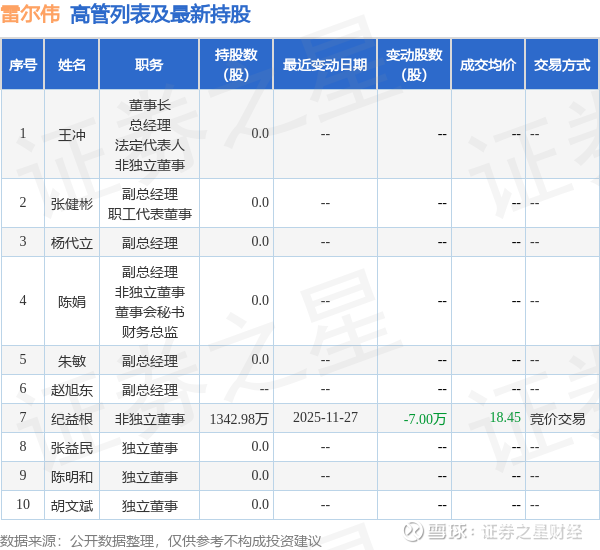Click the 0.0 holdings in 胡文斌's row
The height and width of the screenshot is (550, 600).
[260, 504]
